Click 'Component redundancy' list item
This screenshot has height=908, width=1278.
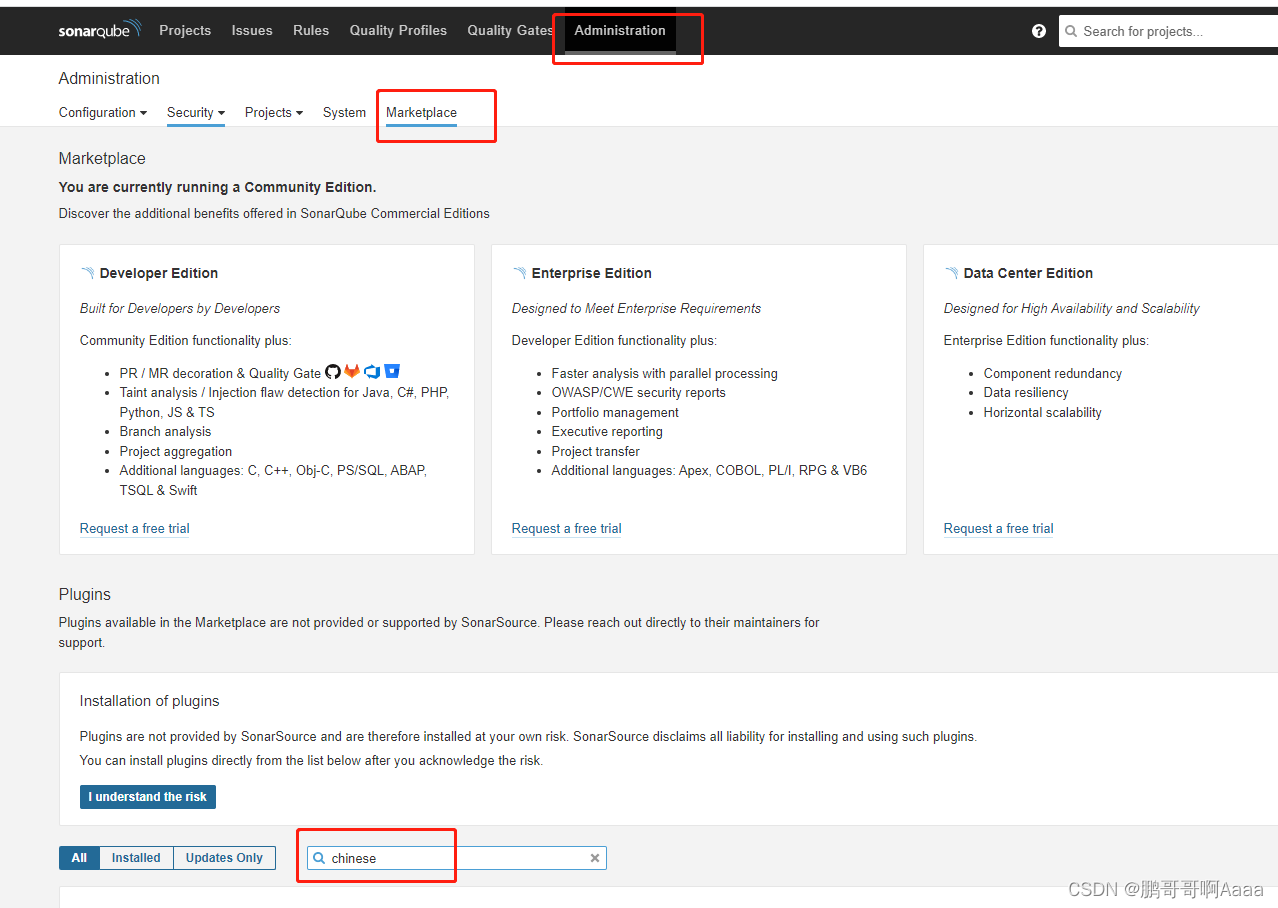(1053, 373)
